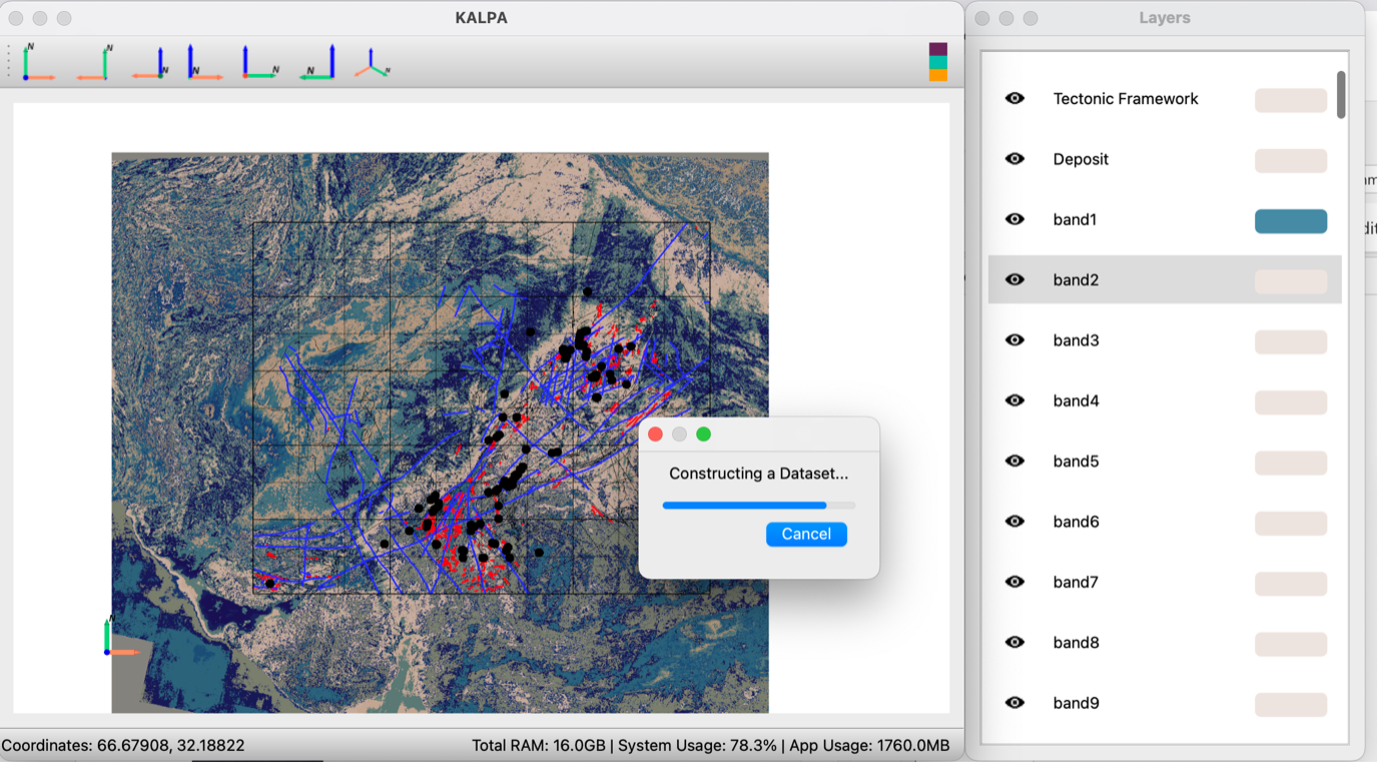This screenshot has width=1381, height=766.
Task: Close the Constructing a Dataset dialog
Action: pyautogui.click(x=655, y=434)
